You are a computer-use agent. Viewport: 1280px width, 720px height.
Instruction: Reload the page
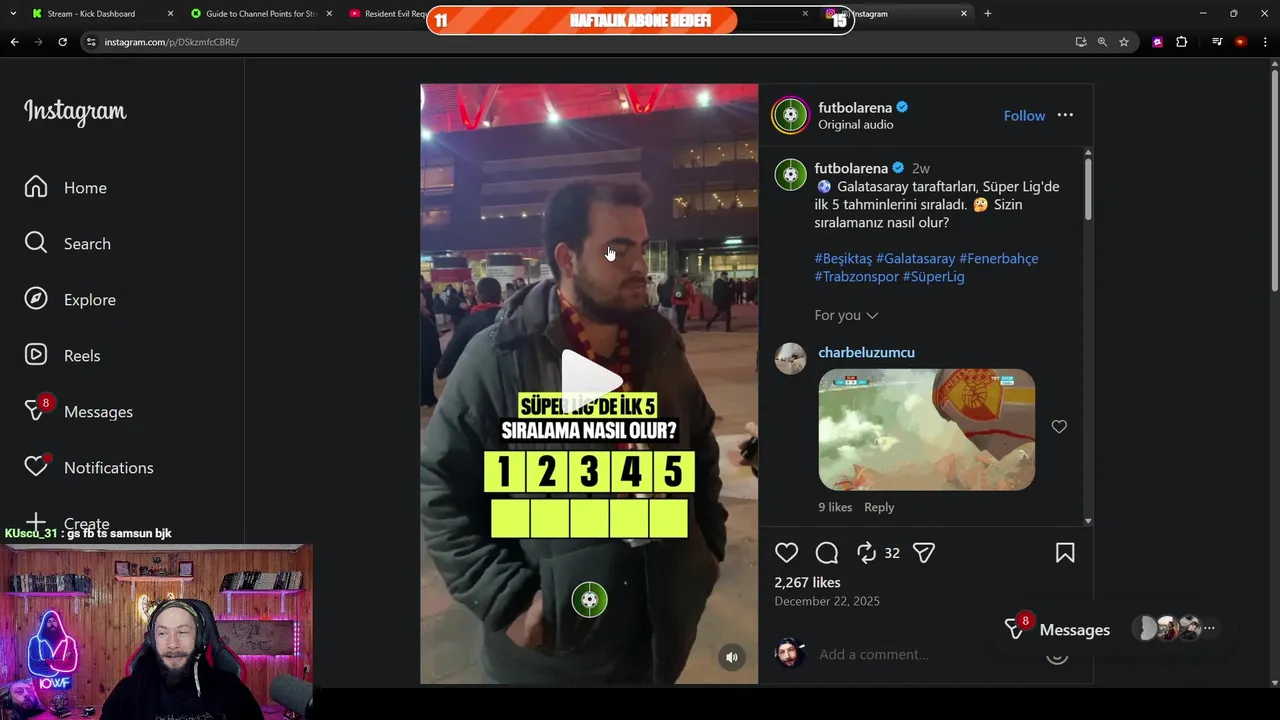(x=62, y=42)
